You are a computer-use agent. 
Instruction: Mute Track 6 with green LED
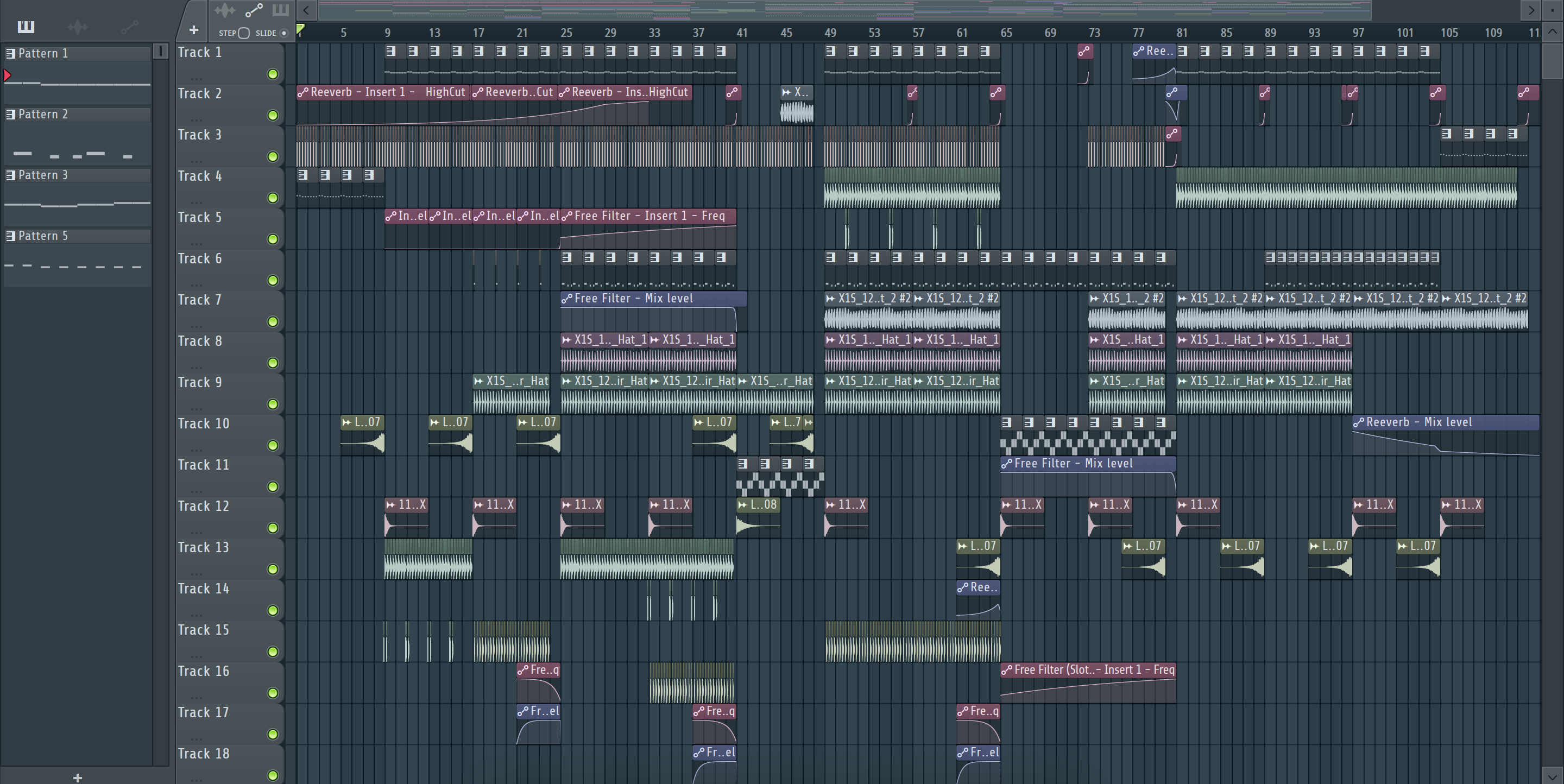(x=273, y=280)
